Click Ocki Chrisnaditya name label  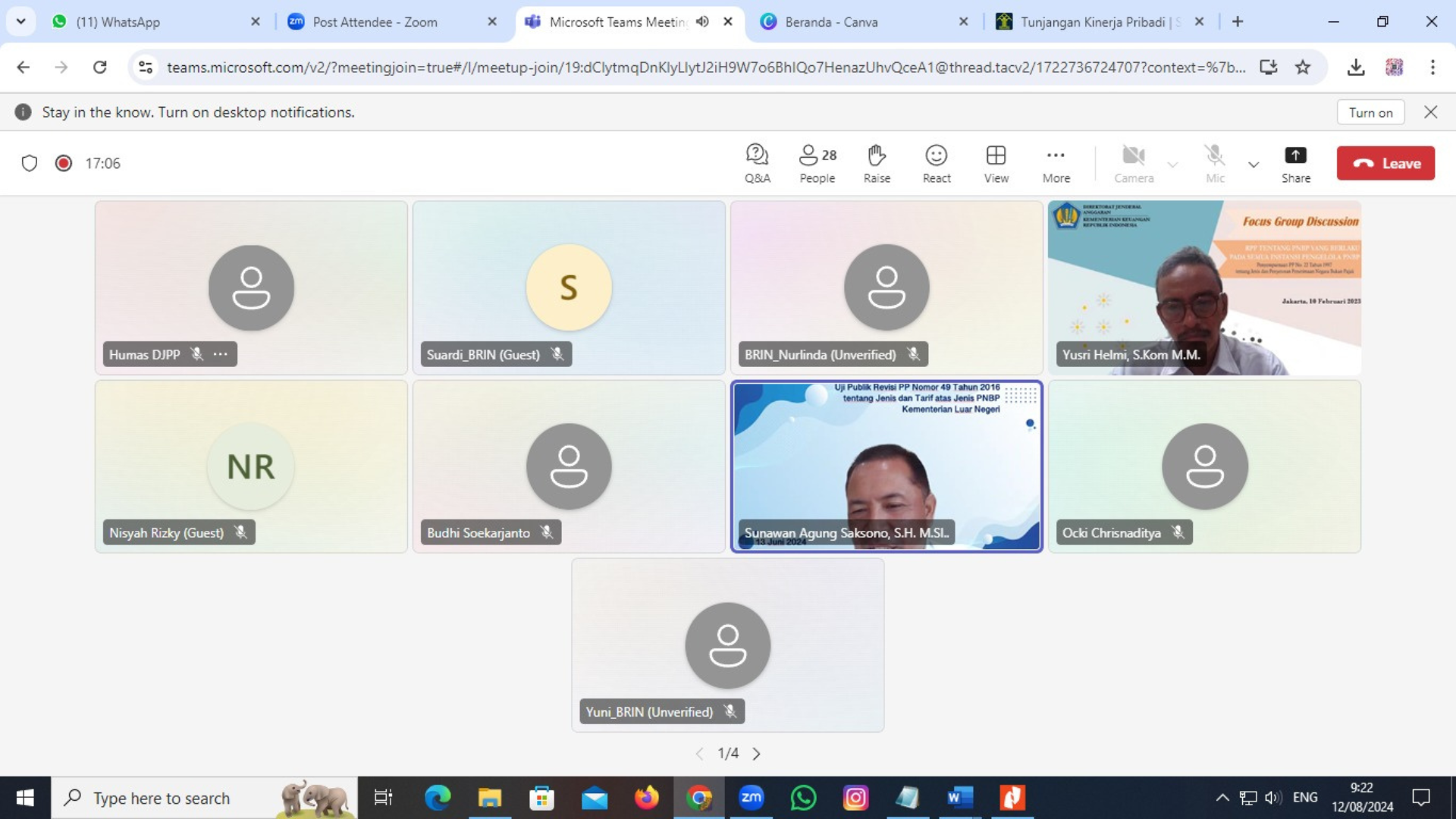(1112, 533)
